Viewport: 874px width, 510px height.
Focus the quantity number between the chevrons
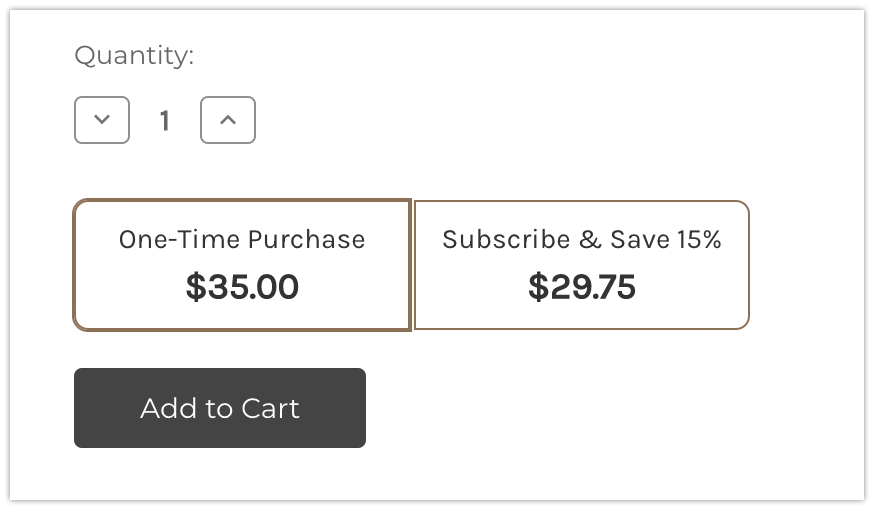[x=165, y=121]
